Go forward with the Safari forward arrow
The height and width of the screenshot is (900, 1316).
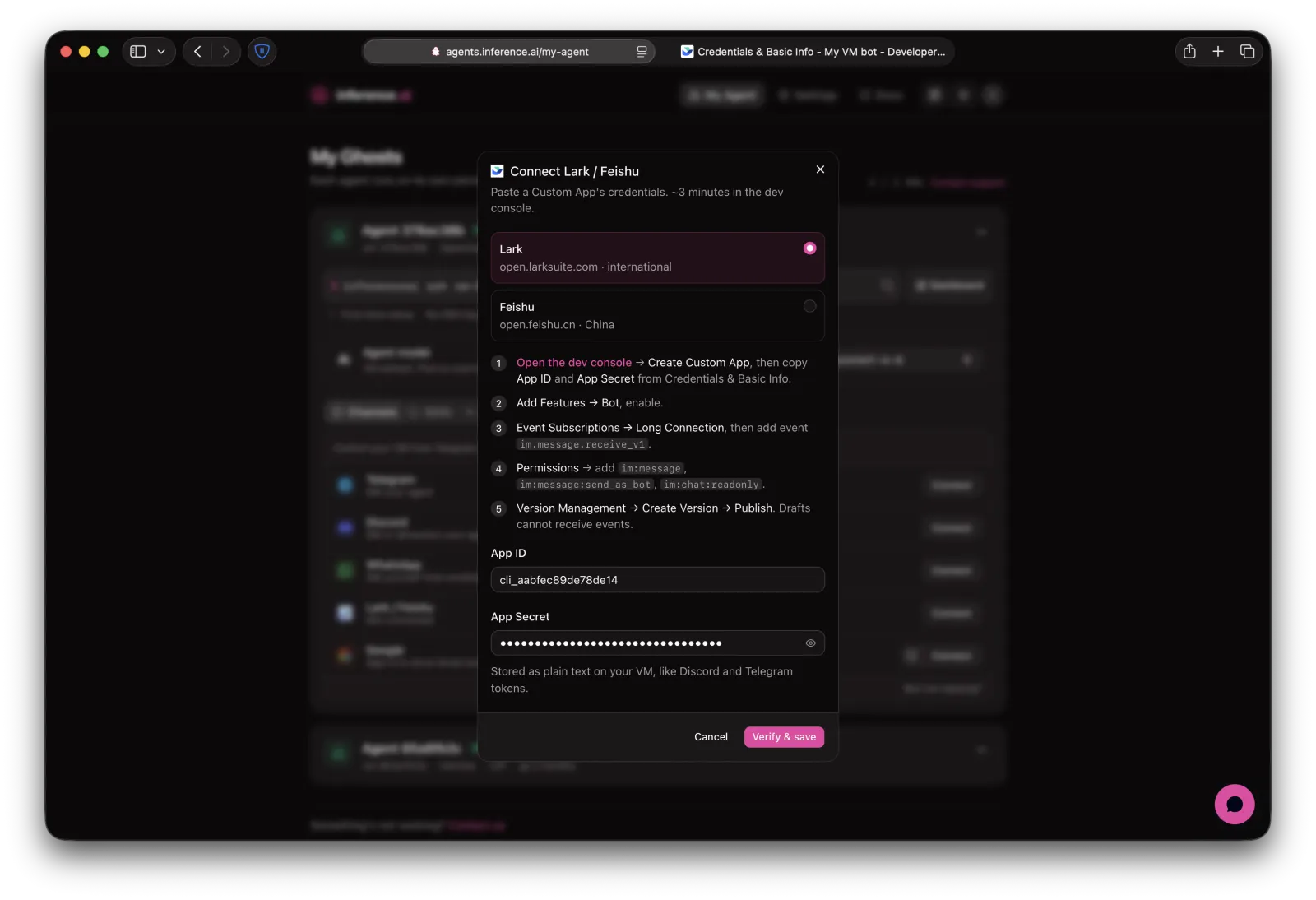[x=226, y=52]
